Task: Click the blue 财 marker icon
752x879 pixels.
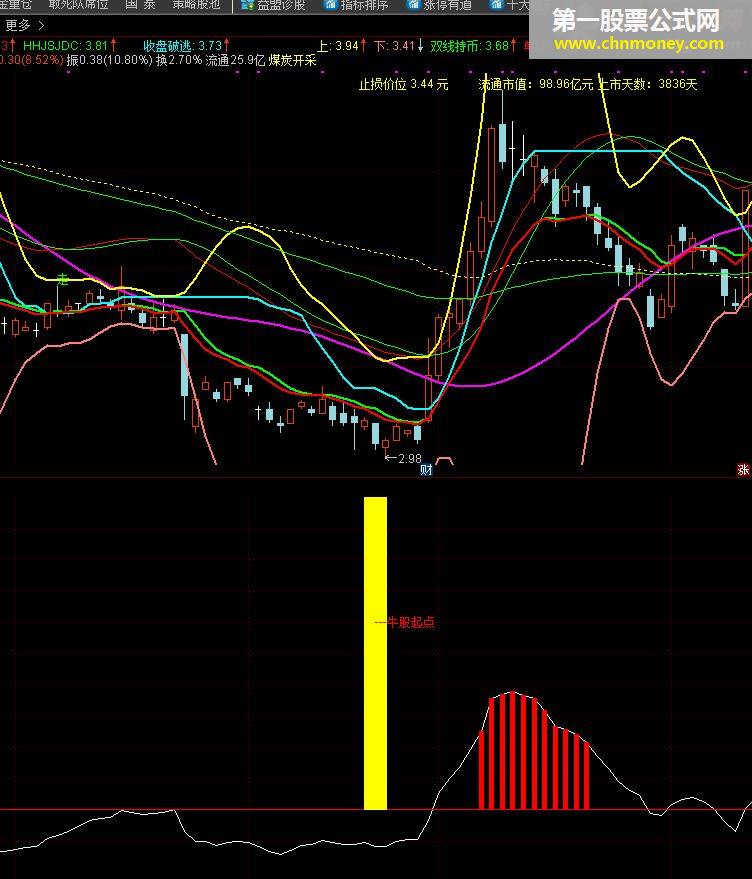Action: 426,470
